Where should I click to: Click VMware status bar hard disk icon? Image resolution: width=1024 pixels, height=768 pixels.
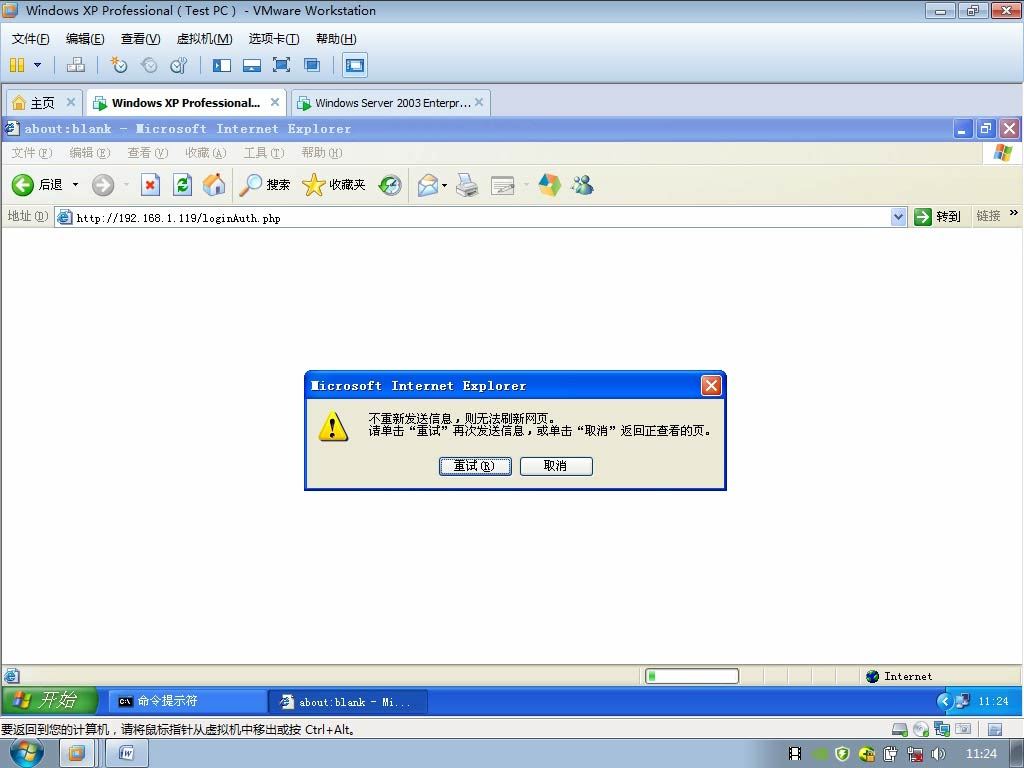900,729
